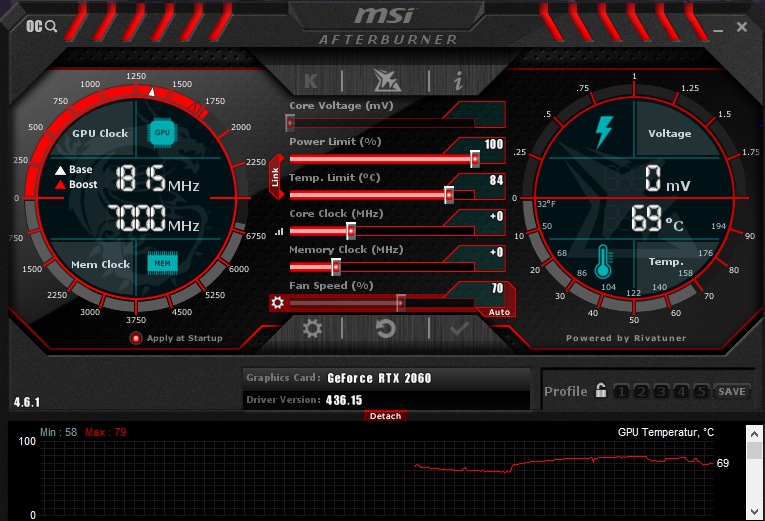Click the GPU chip icon
Image resolution: width=765 pixels, height=521 pixels.
[162, 133]
